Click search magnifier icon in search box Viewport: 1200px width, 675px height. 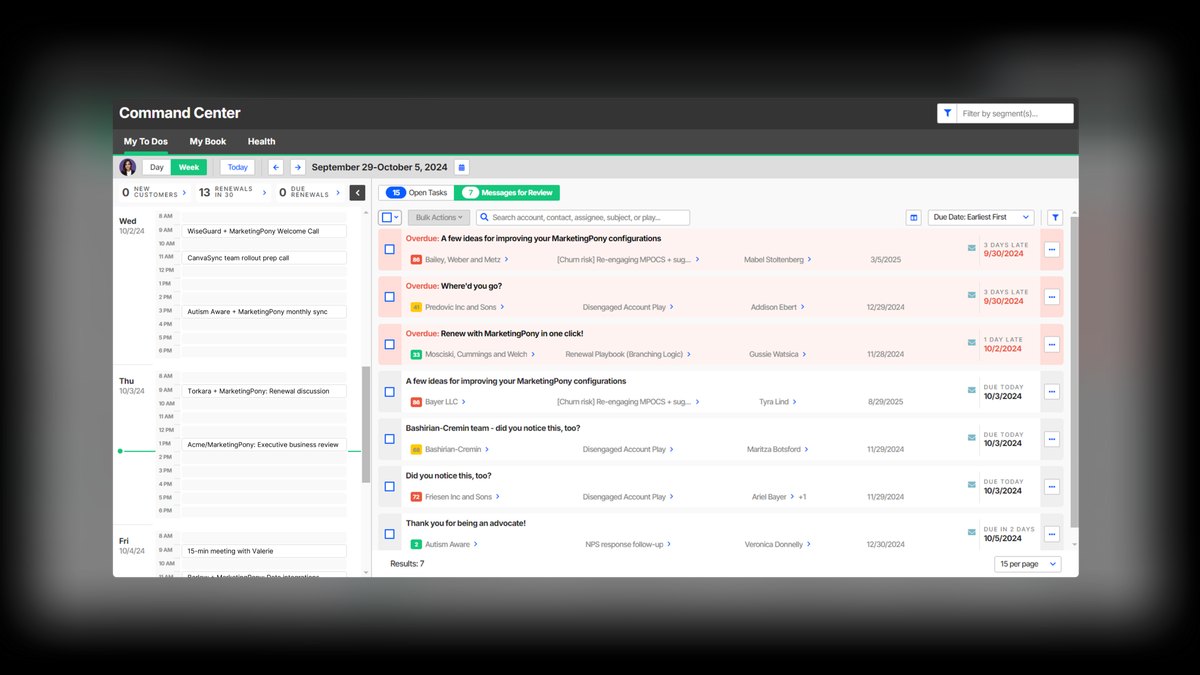point(484,217)
